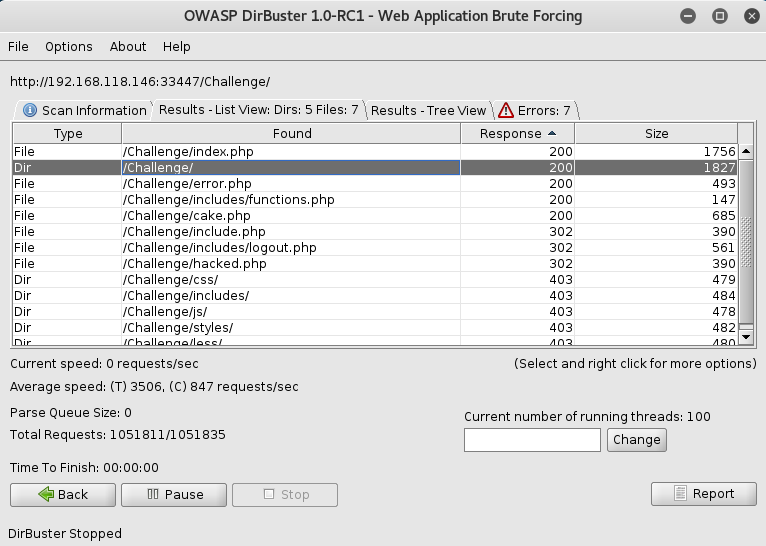
Task: Click the scroll down arrow of results list
Action: tap(746, 336)
